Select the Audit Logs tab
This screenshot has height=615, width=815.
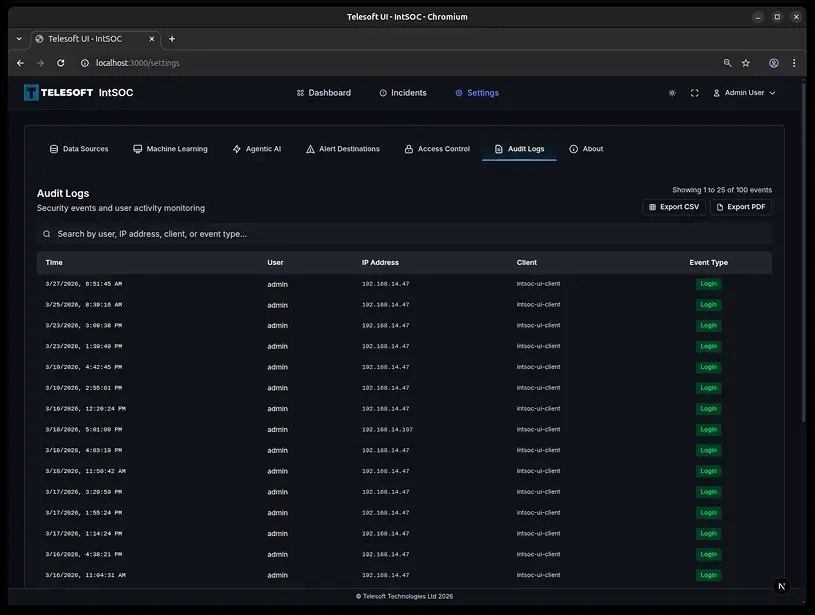coord(519,149)
